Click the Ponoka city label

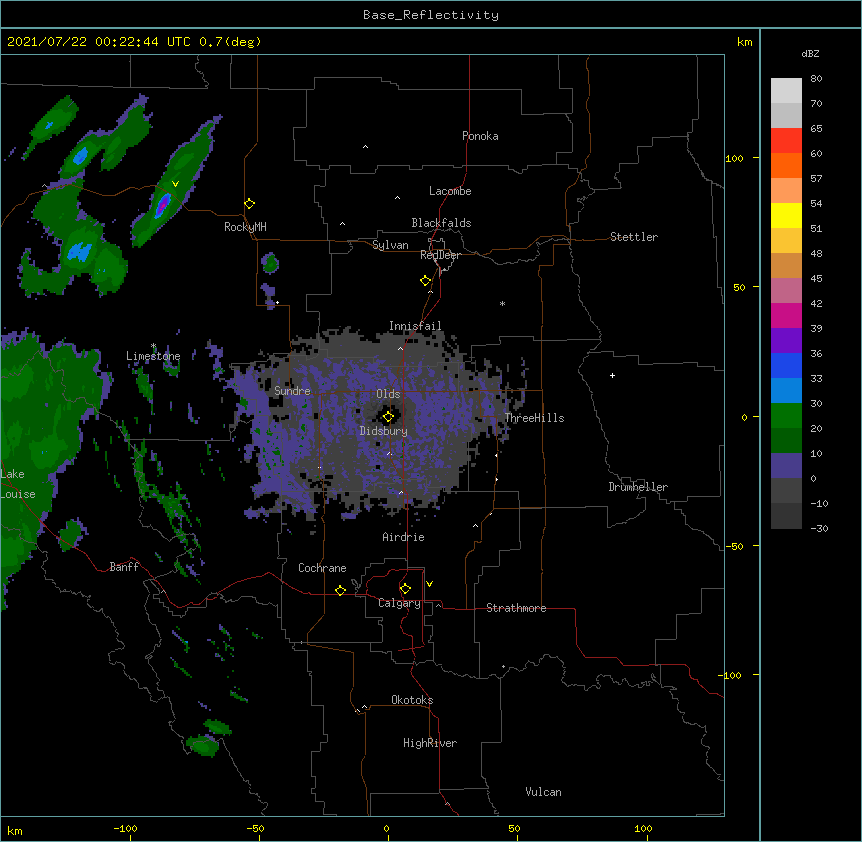(x=480, y=136)
